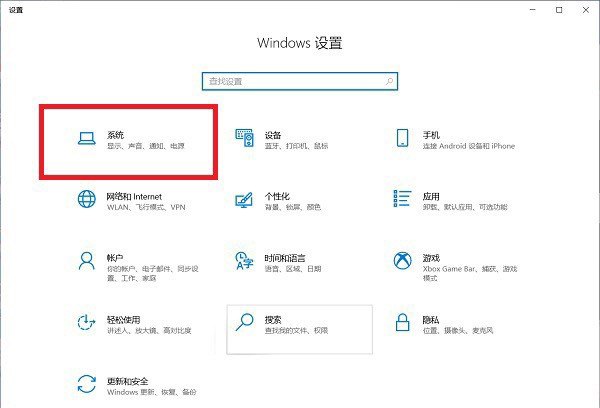Select the 设备 heading text
Viewport: 600px width, 408px height.
click(x=273, y=135)
